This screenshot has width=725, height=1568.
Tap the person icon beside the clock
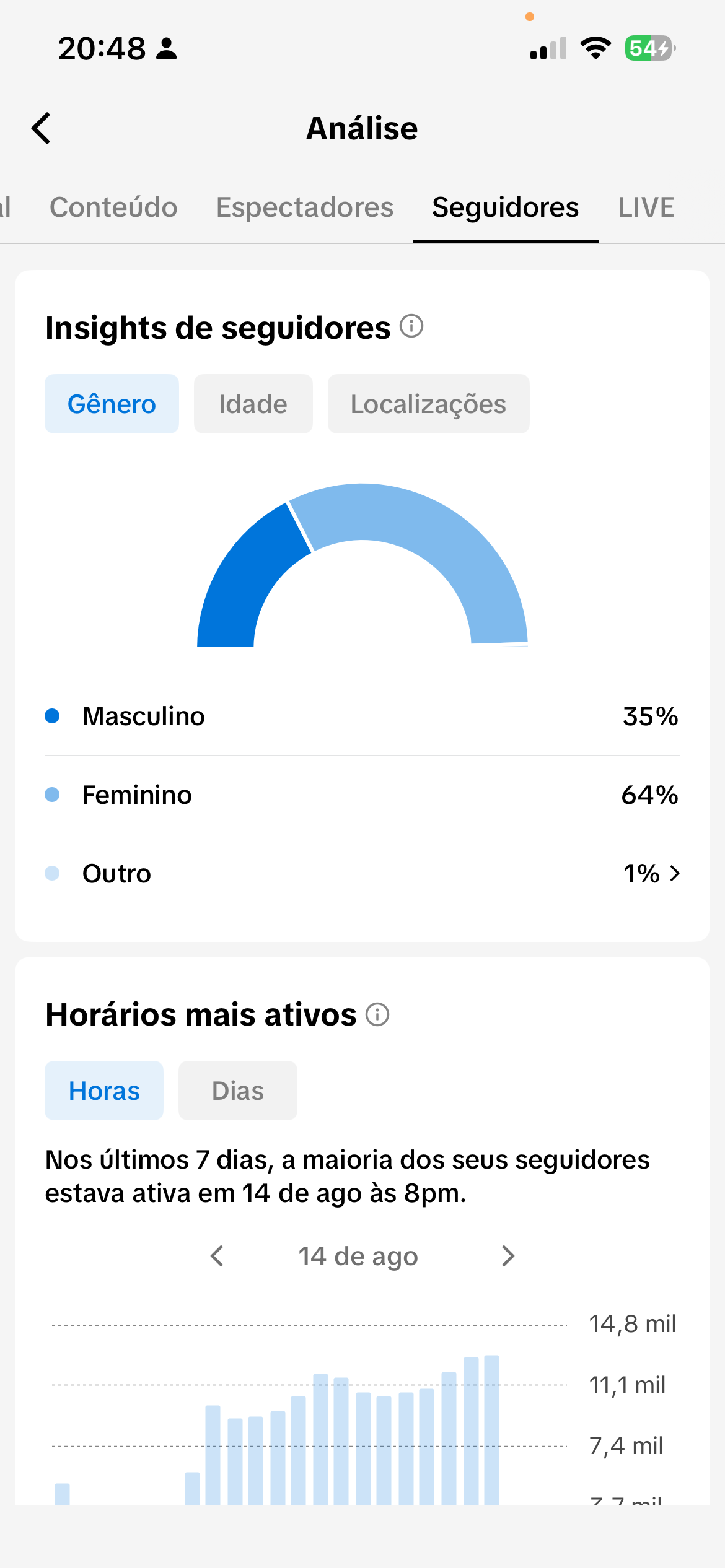[x=166, y=48]
